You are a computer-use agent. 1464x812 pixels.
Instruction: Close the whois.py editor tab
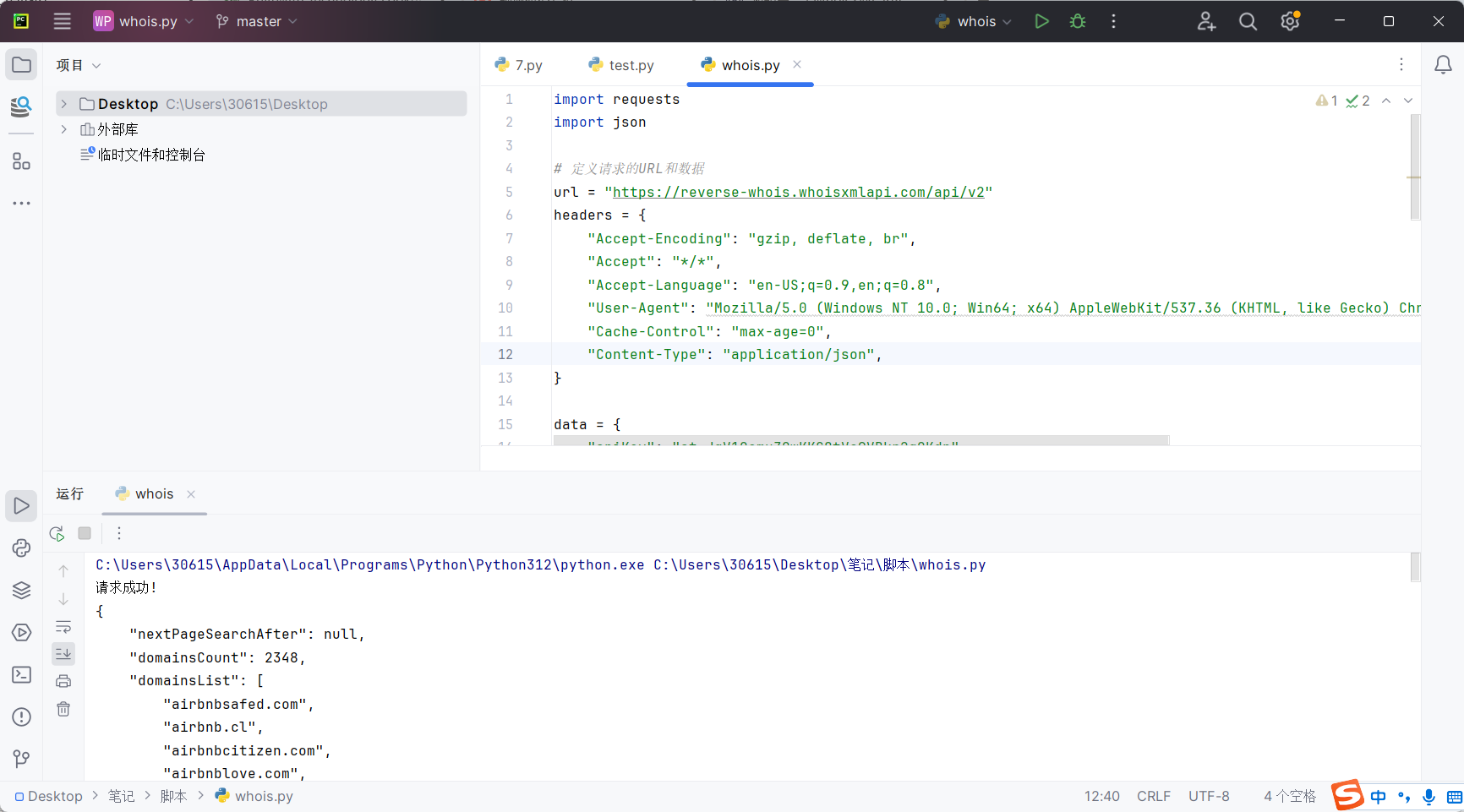click(797, 64)
